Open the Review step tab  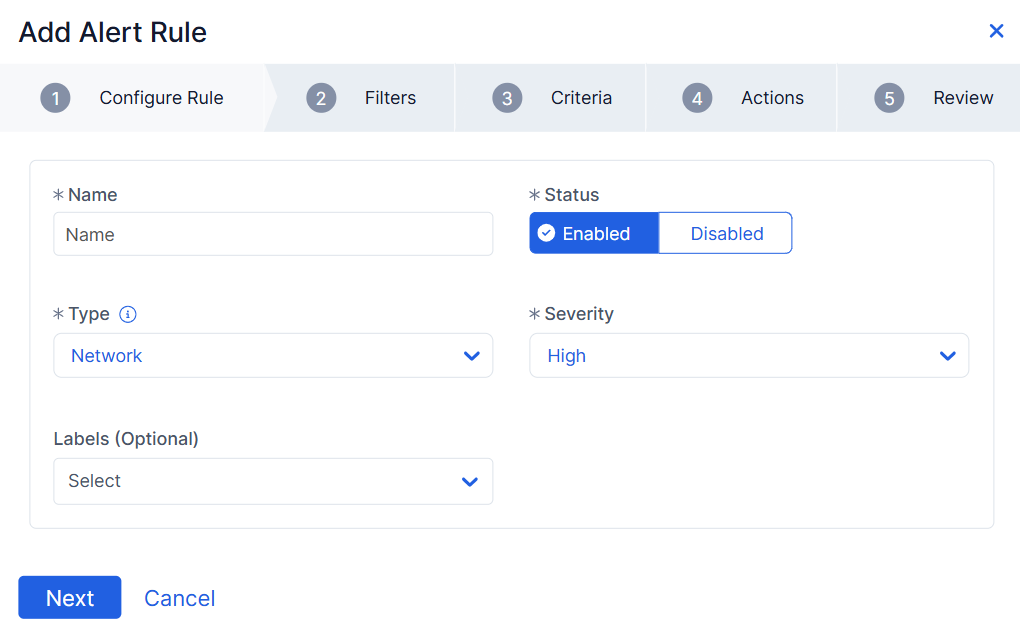[962, 98]
